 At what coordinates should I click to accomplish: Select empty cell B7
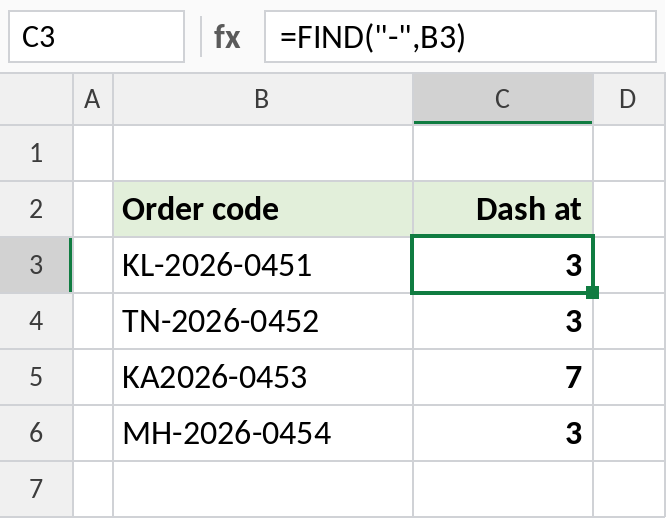tap(263, 489)
